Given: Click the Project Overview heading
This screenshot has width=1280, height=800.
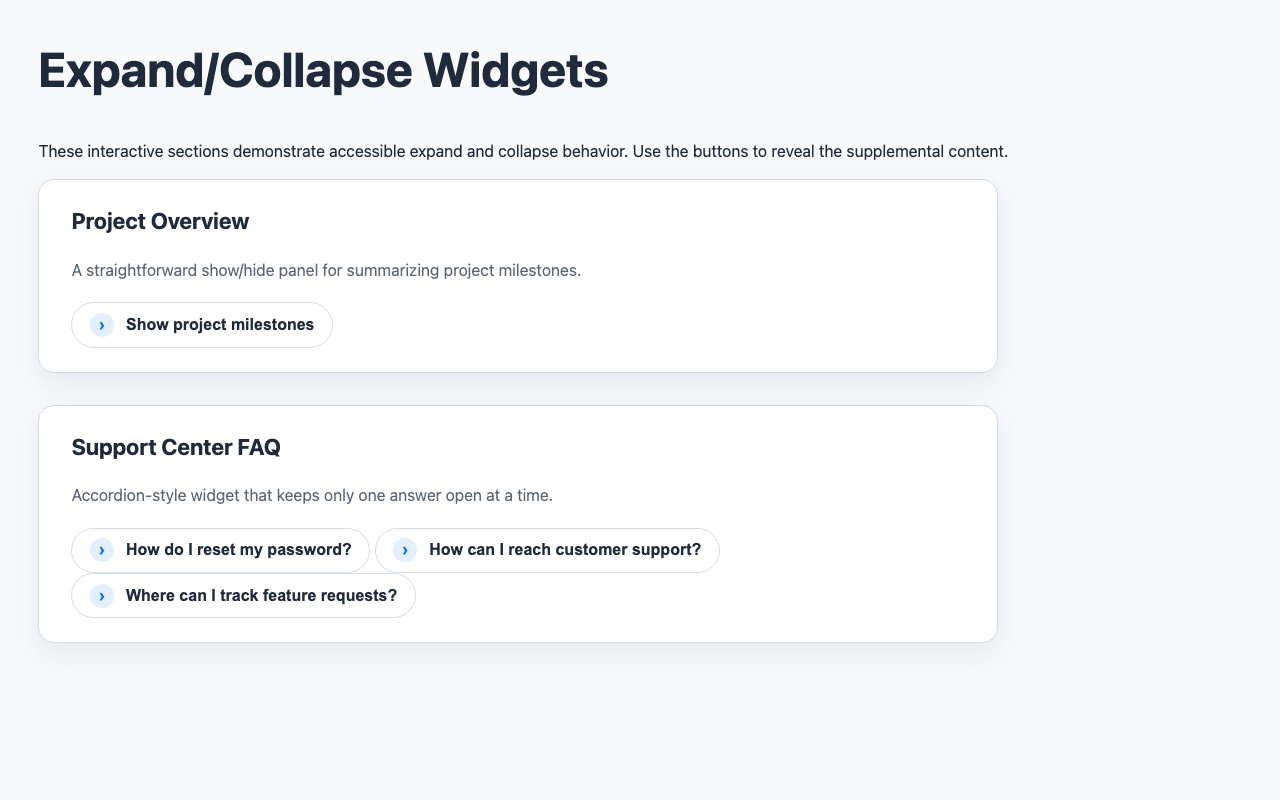Looking at the screenshot, I should tap(160, 221).
